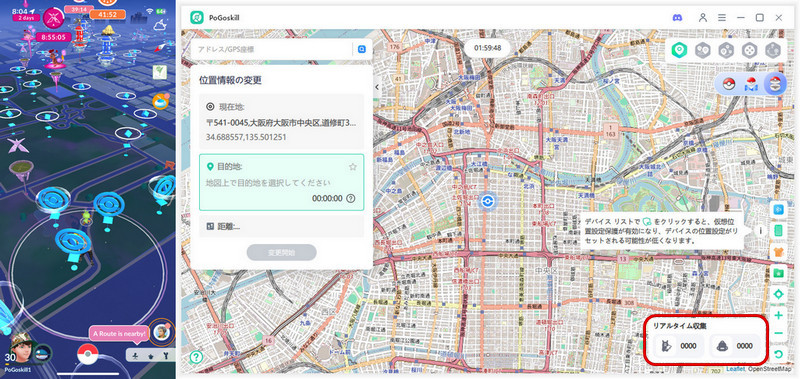The width and height of the screenshot is (800, 379).
Task: Tap the PokéStop nearest the trainer
Action: pyautogui.click(x=73, y=241)
